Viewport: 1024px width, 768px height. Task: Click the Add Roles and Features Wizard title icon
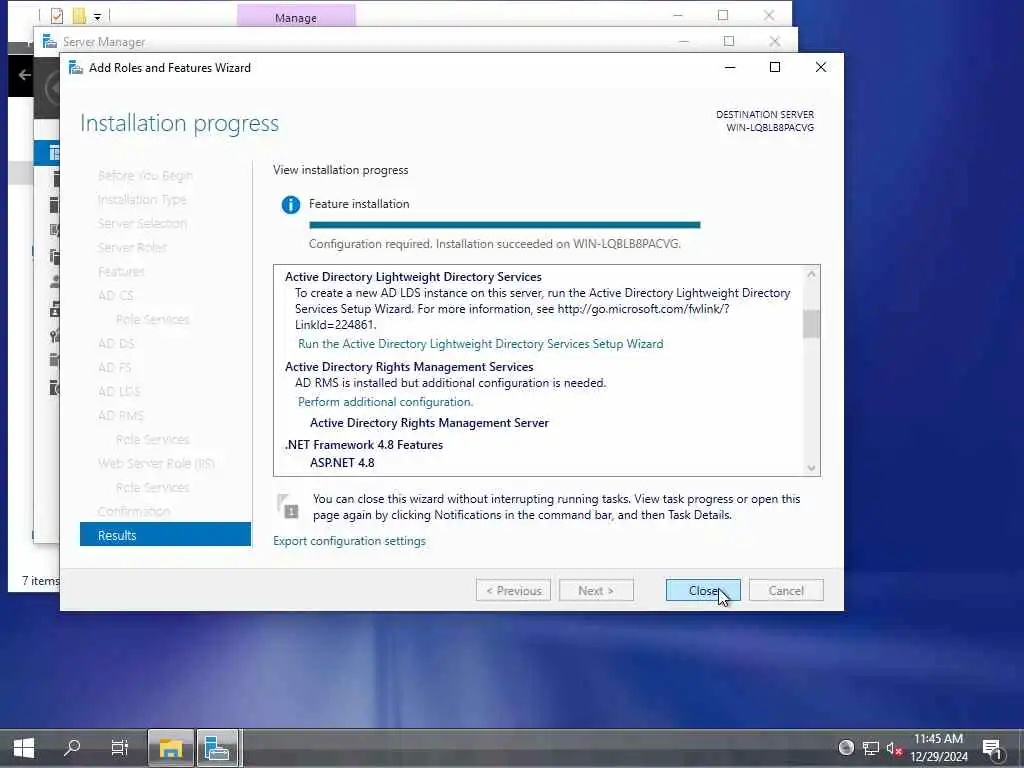[x=76, y=67]
